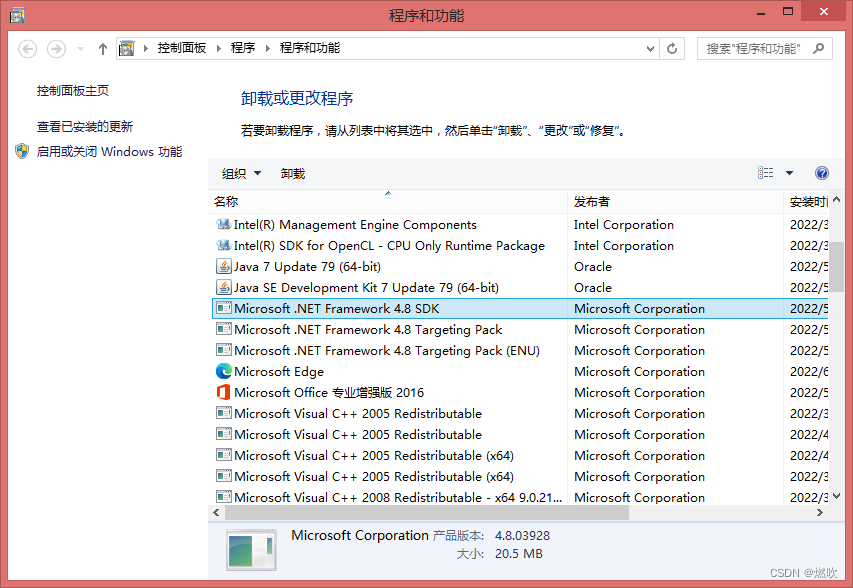
Task: Select Visual C++ 2008 Redistributable x64 entry
Action: pyautogui.click(x=520, y=497)
